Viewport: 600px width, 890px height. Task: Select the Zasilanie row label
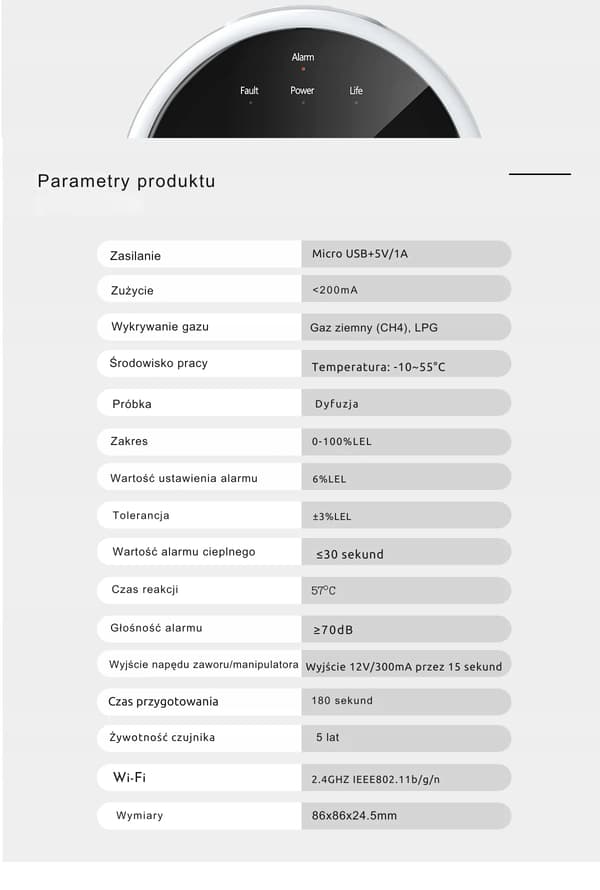click(135, 256)
